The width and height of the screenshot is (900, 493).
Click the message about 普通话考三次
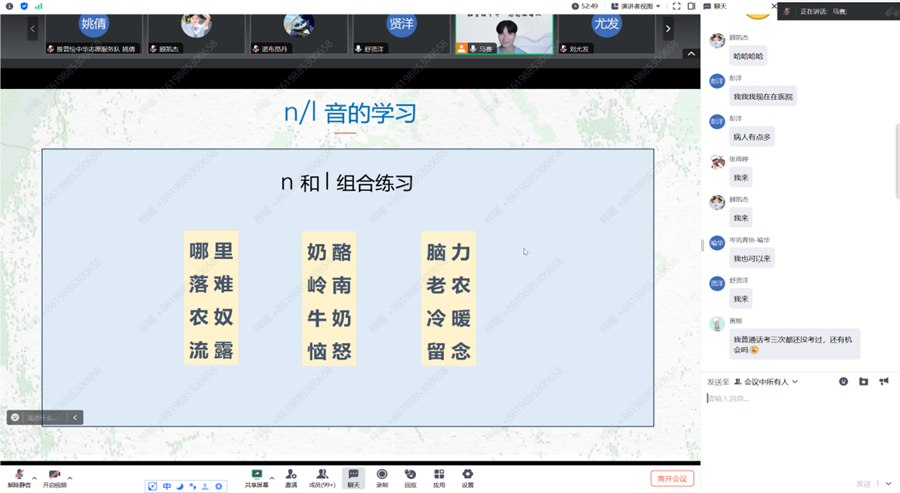pyautogui.click(x=794, y=344)
